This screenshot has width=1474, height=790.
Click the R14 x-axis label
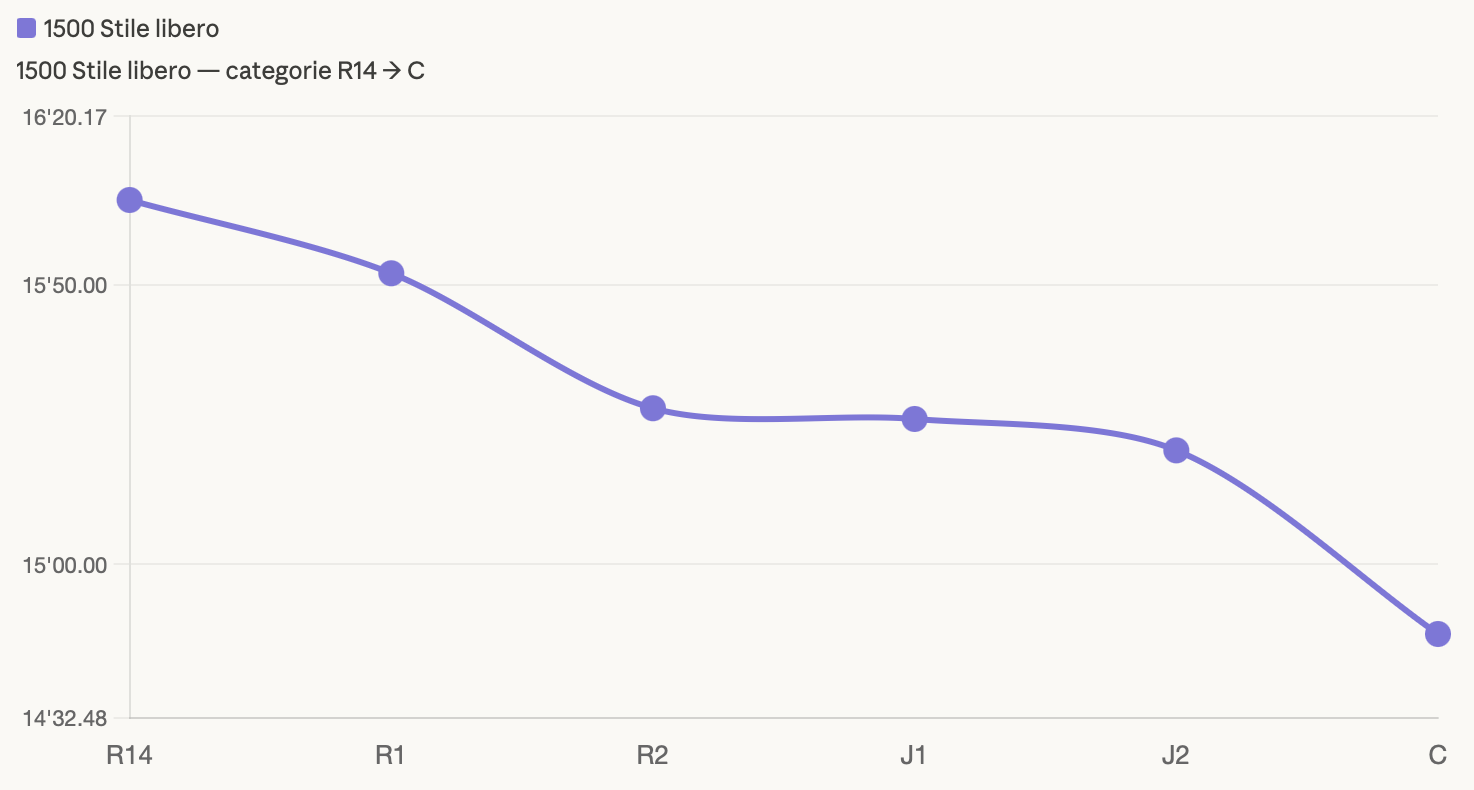pyautogui.click(x=130, y=755)
